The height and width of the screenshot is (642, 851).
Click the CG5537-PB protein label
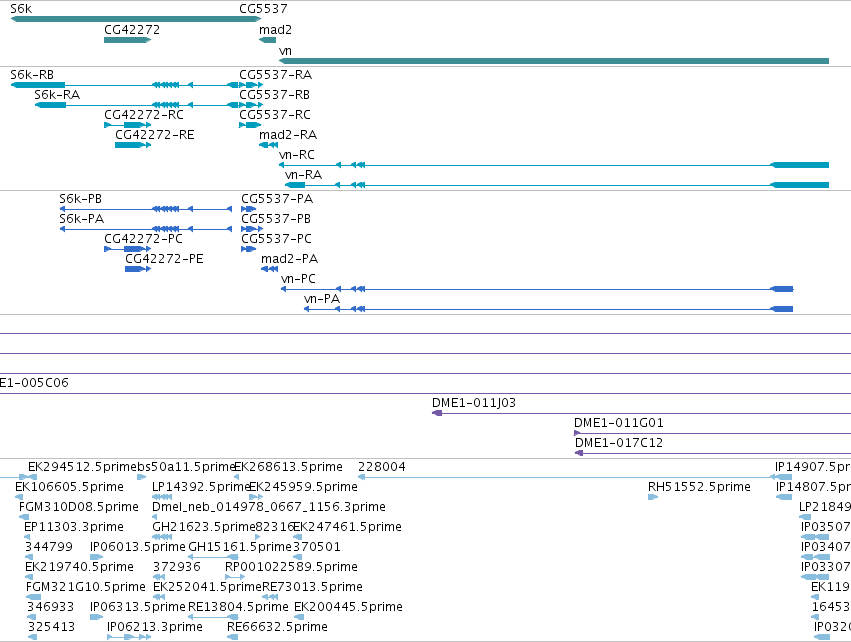tap(276, 219)
